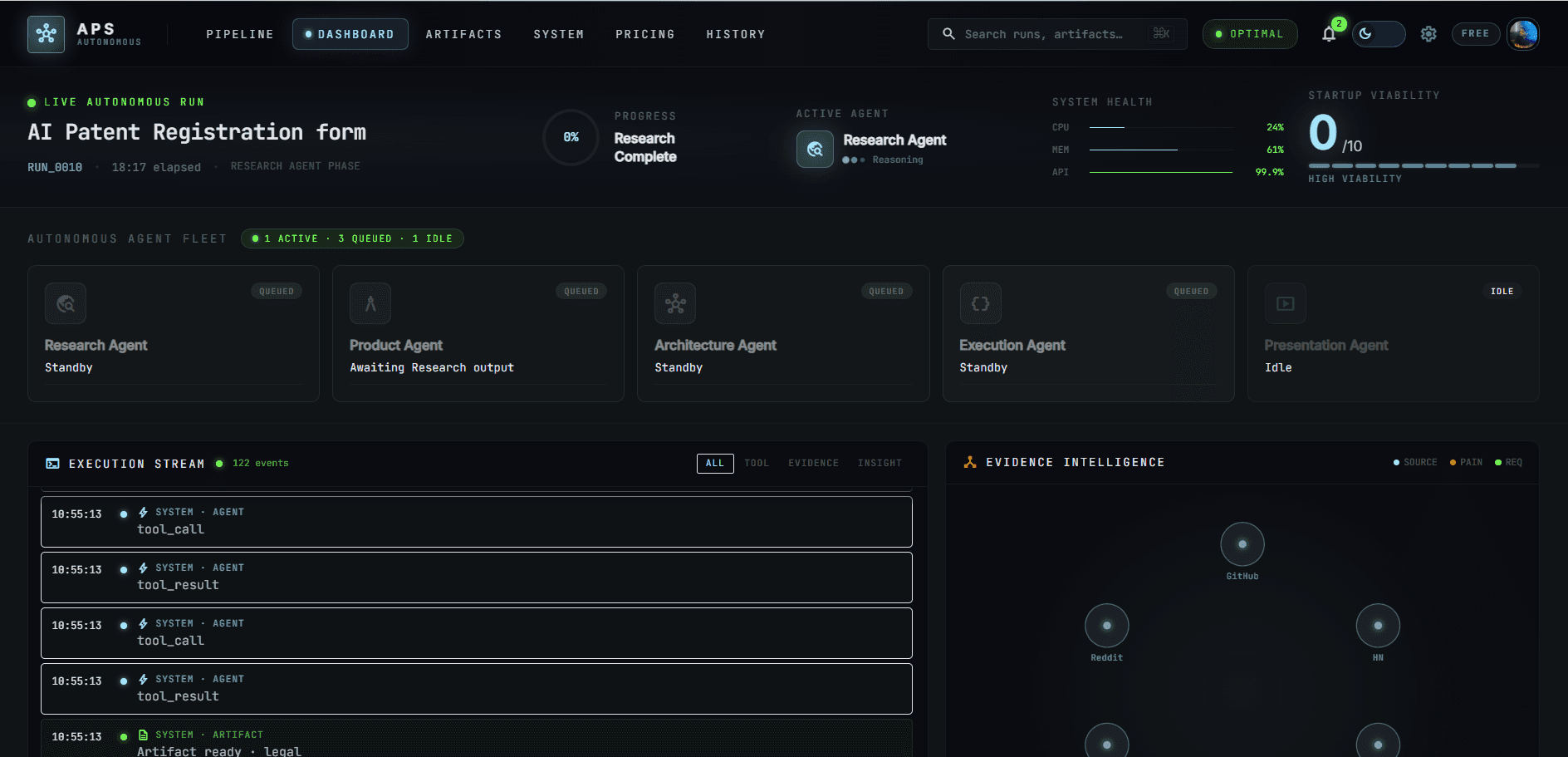This screenshot has height=757, width=1568.
Task: Open the user avatar menu
Action: (x=1523, y=34)
